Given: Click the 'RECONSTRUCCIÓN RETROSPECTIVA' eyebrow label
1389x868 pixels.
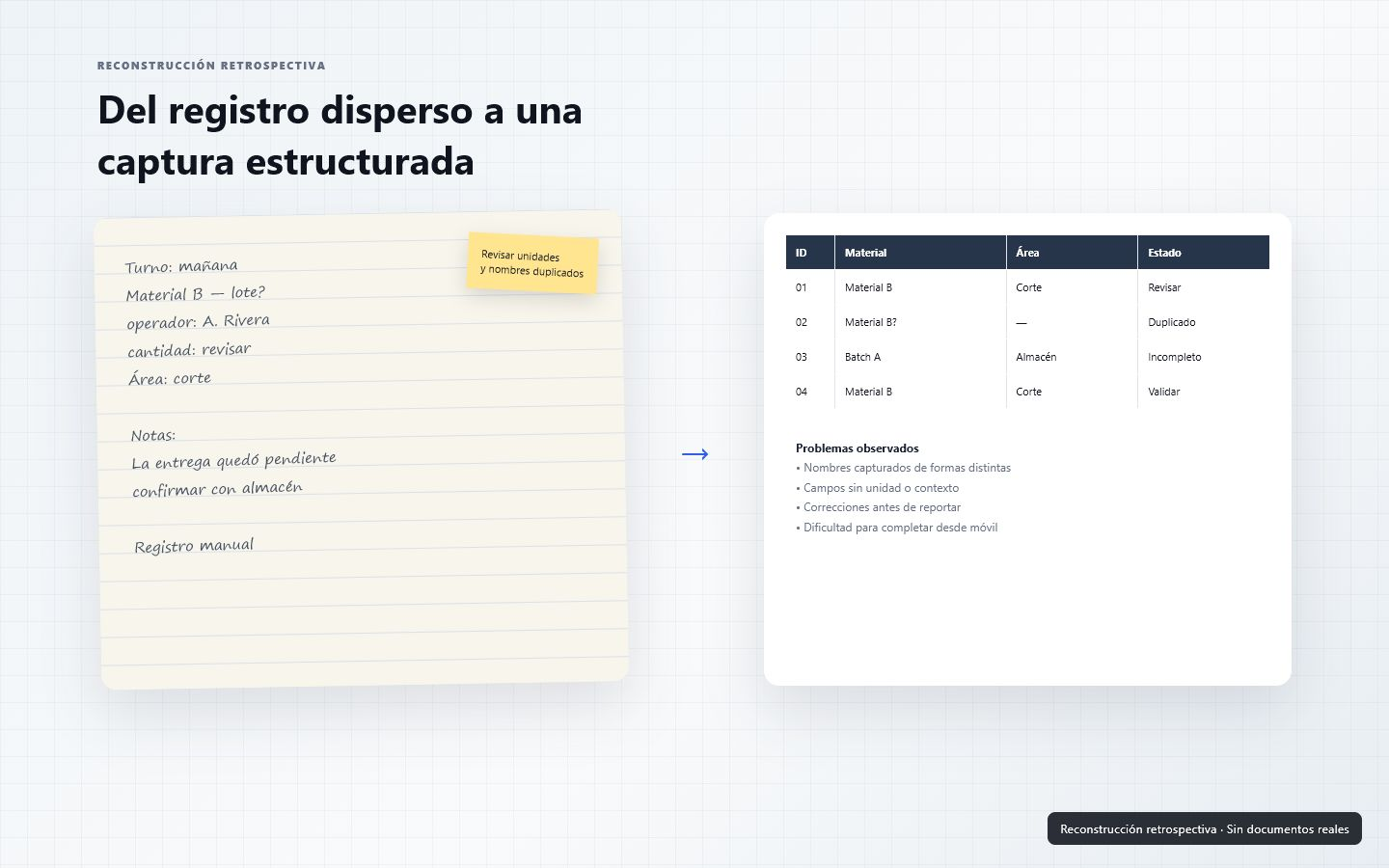Looking at the screenshot, I should [x=211, y=66].
